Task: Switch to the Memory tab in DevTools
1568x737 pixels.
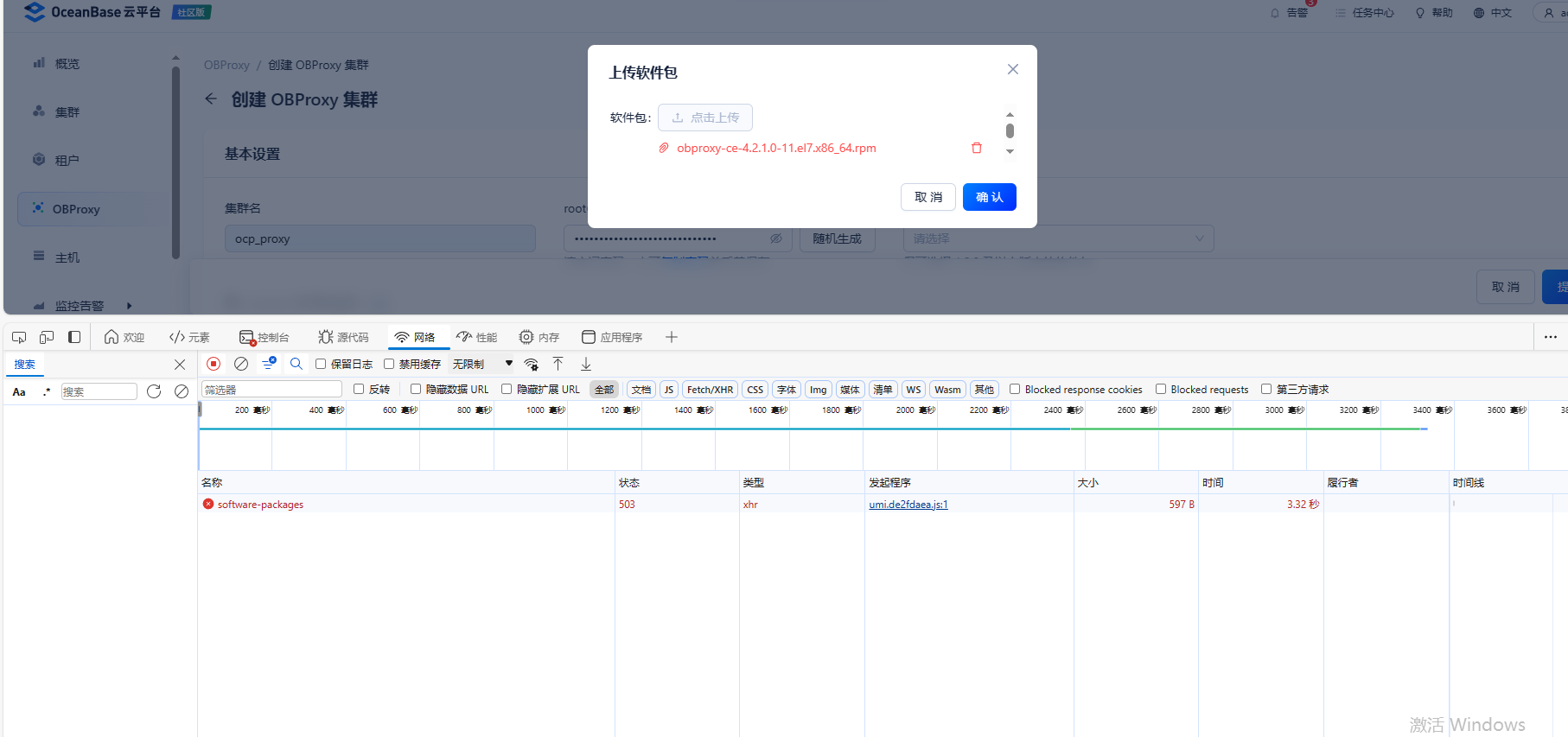Action: click(539, 337)
